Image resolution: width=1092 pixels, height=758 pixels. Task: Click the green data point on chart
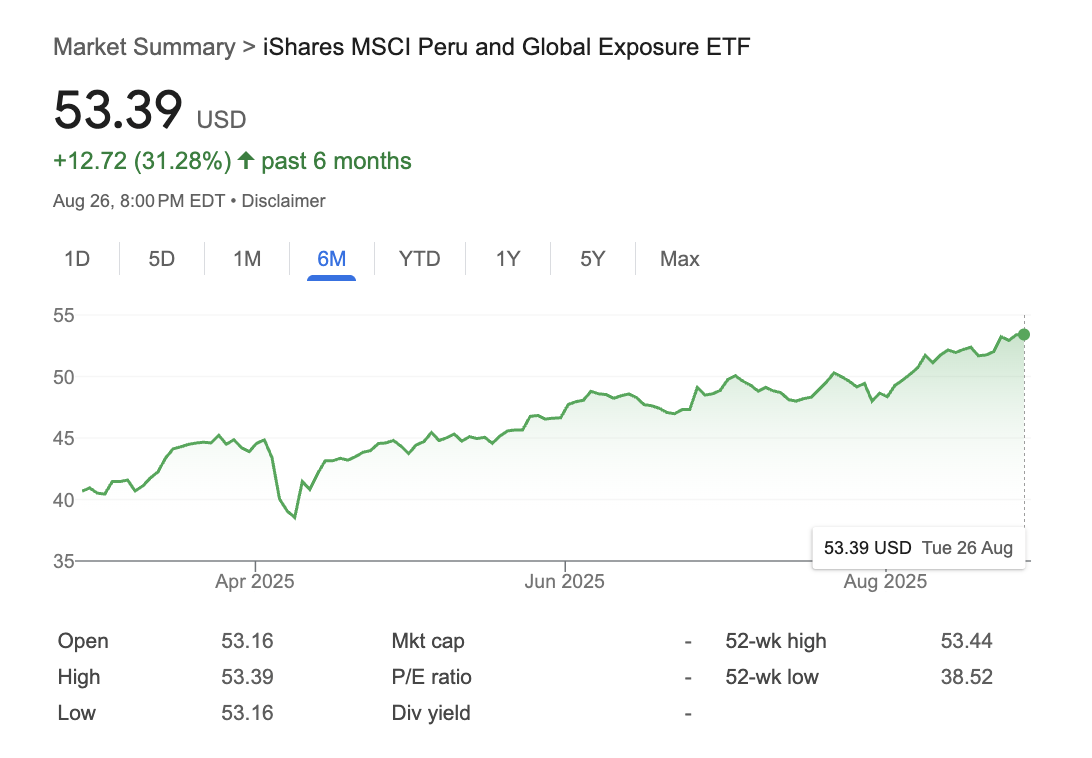1024,334
